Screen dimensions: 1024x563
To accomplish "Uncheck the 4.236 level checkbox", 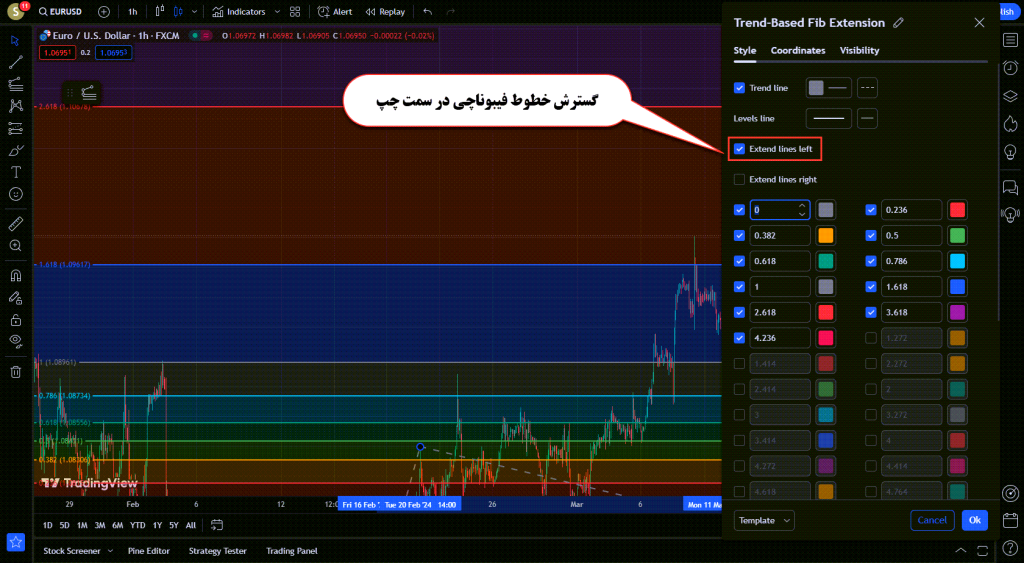I will (739, 338).
